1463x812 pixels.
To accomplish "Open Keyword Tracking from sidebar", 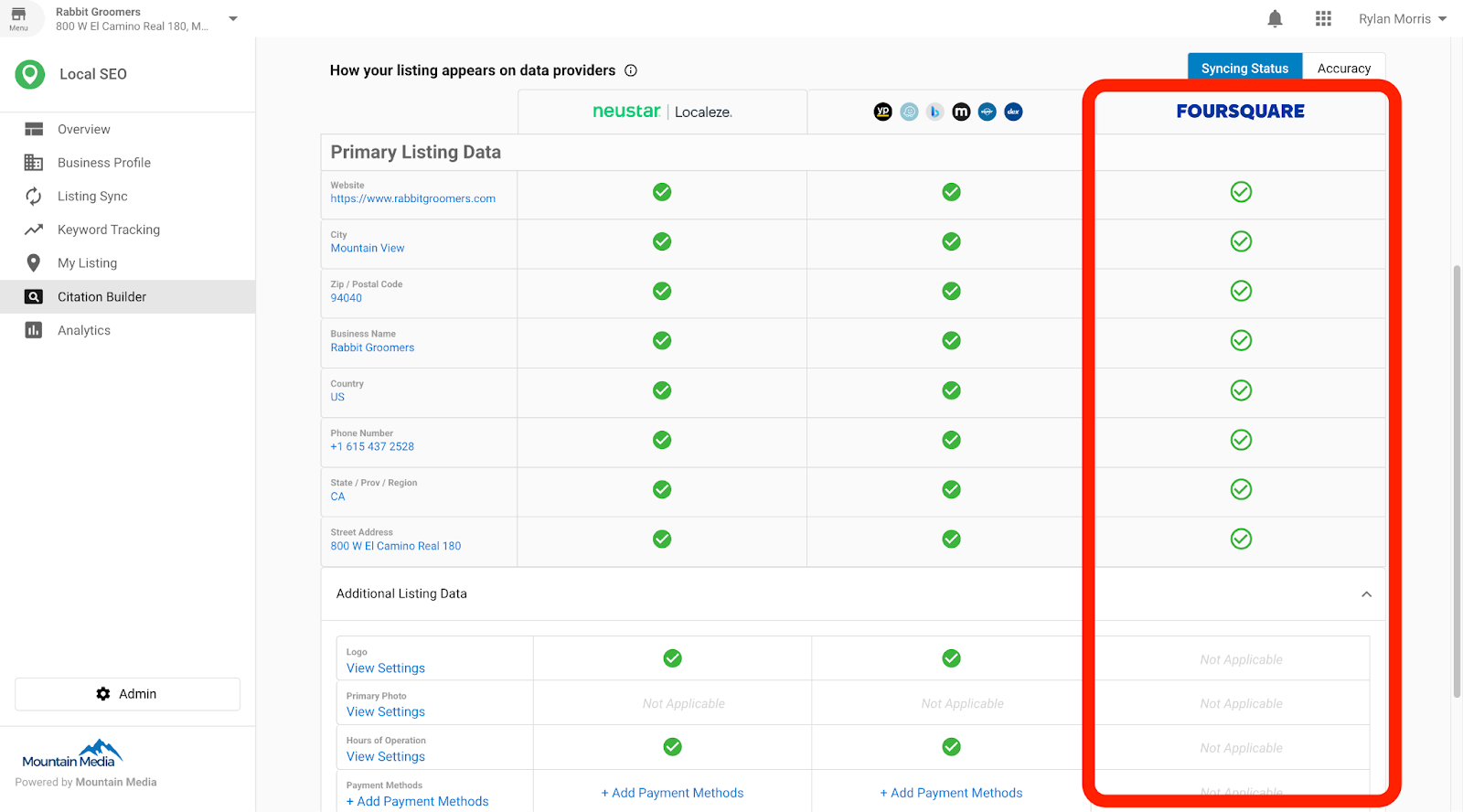I will [x=108, y=230].
